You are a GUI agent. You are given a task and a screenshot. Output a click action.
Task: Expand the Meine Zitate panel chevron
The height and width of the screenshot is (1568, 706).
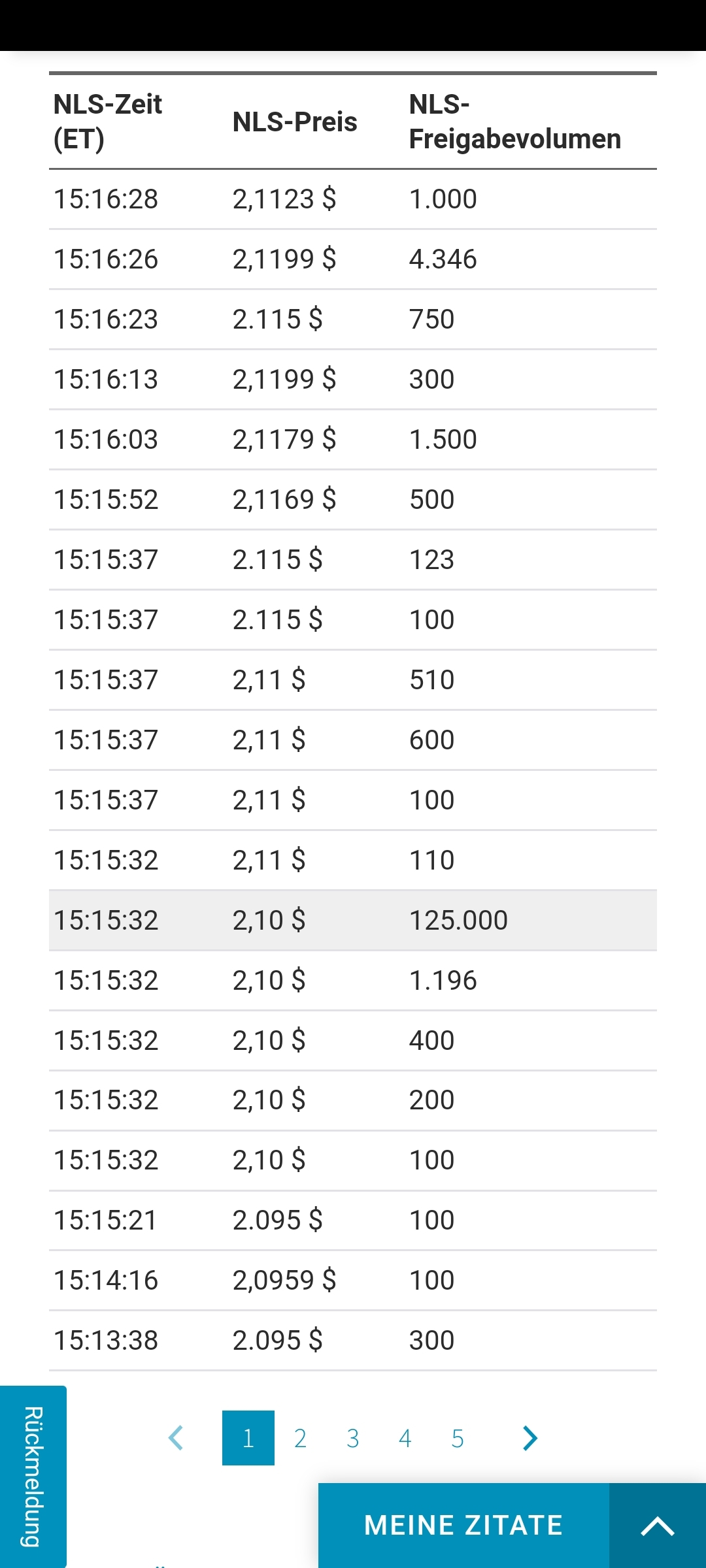click(657, 1526)
